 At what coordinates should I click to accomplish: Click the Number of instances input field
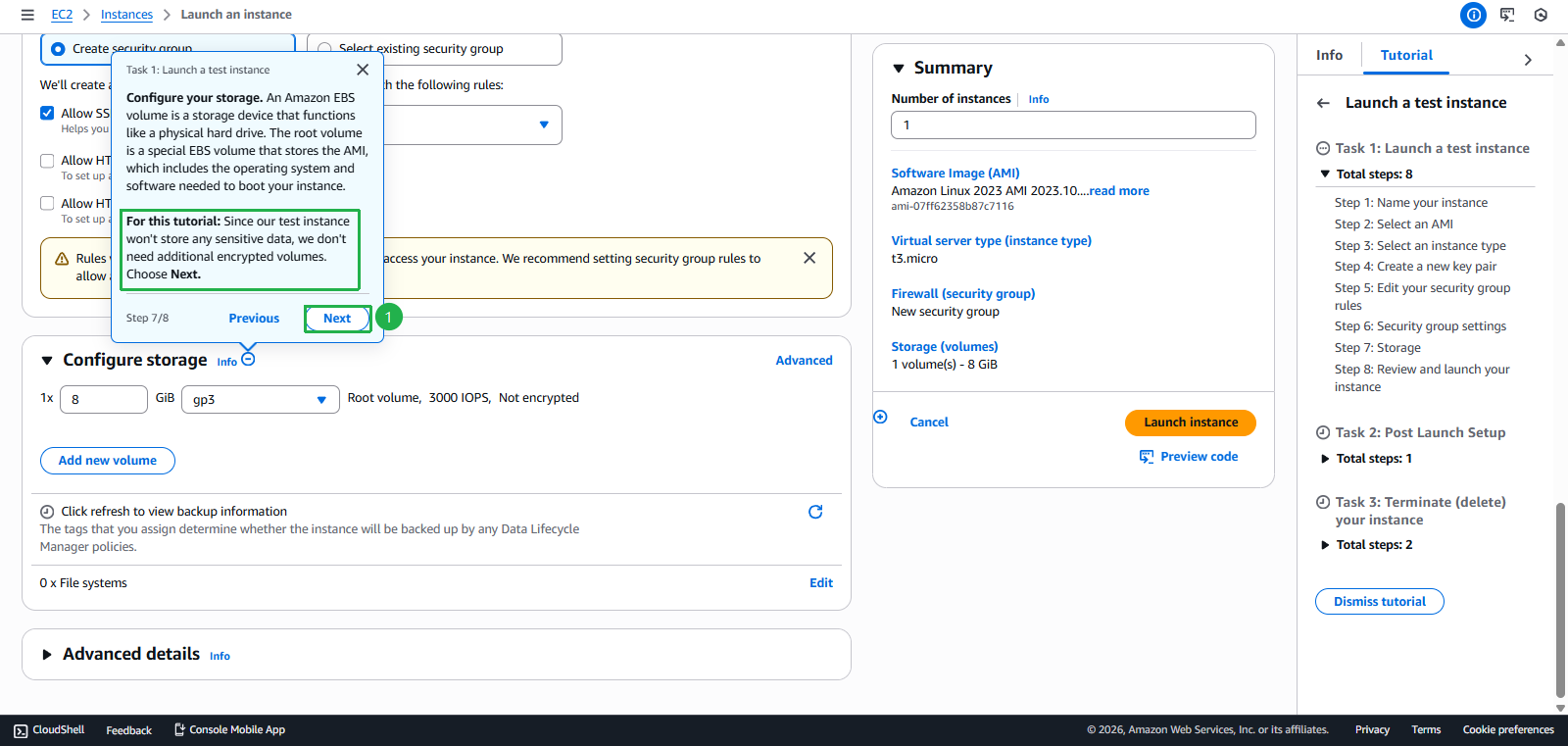click(x=1072, y=124)
